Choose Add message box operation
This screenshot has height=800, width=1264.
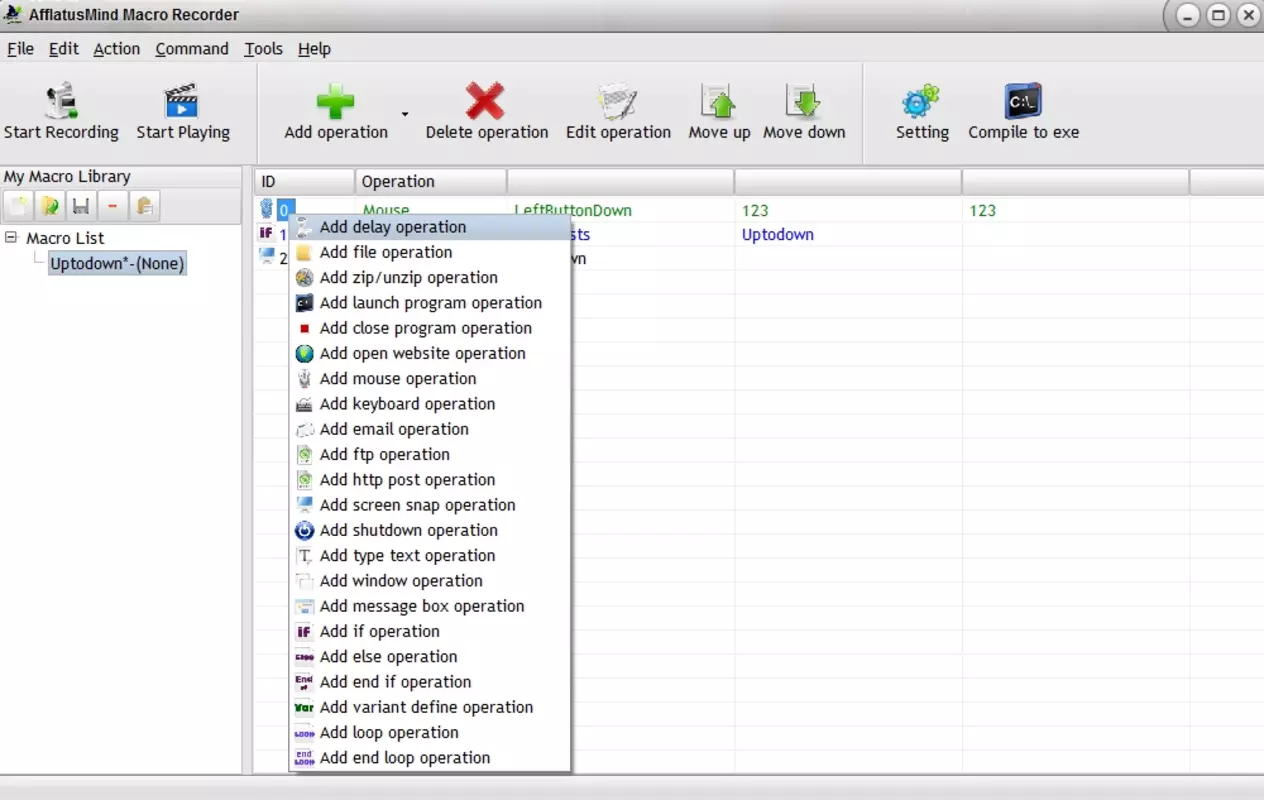pos(430,606)
